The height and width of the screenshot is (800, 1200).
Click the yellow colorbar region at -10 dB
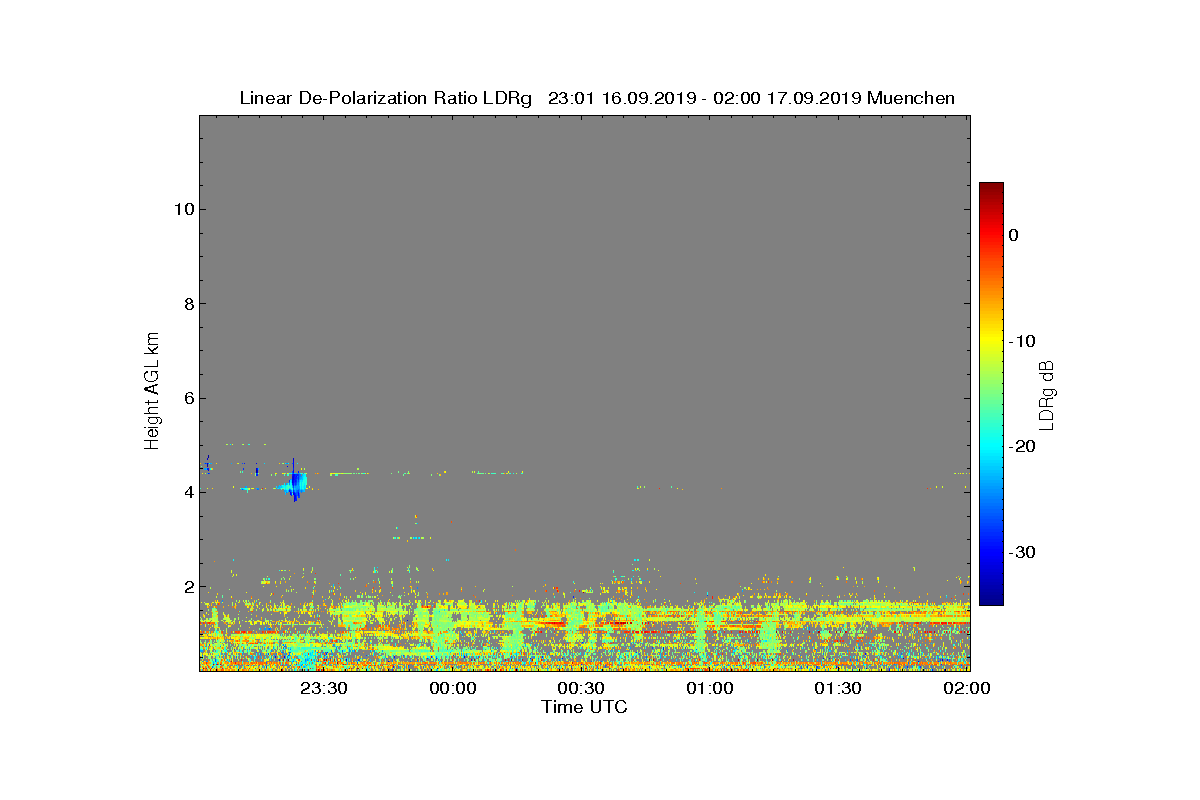point(991,340)
